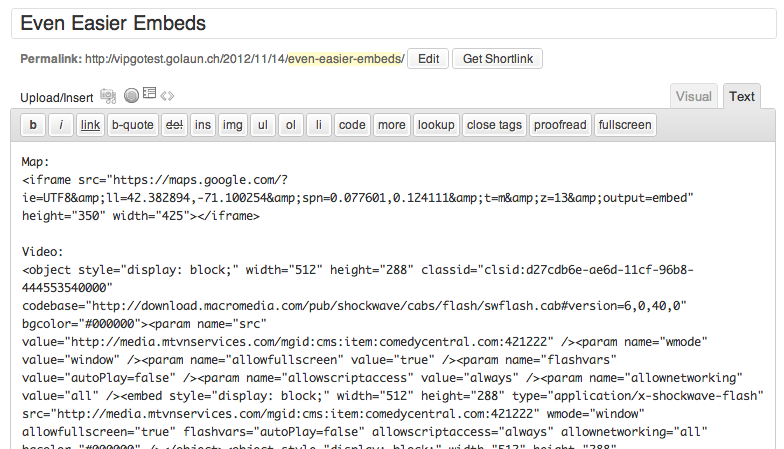Click the Edit permalink button
The image size is (784, 449).
point(428,58)
